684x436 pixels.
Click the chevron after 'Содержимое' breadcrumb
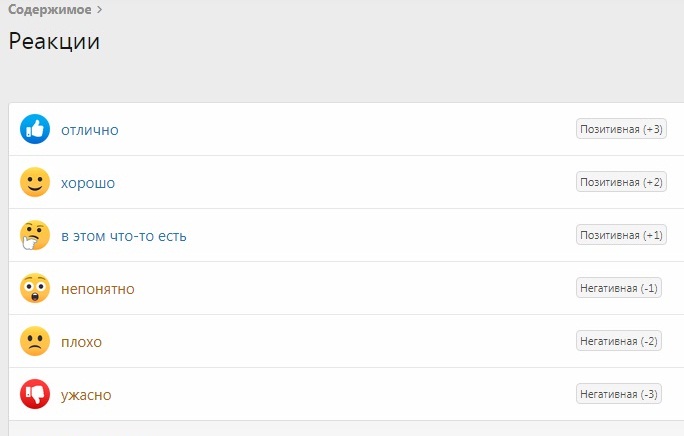pos(99,10)
